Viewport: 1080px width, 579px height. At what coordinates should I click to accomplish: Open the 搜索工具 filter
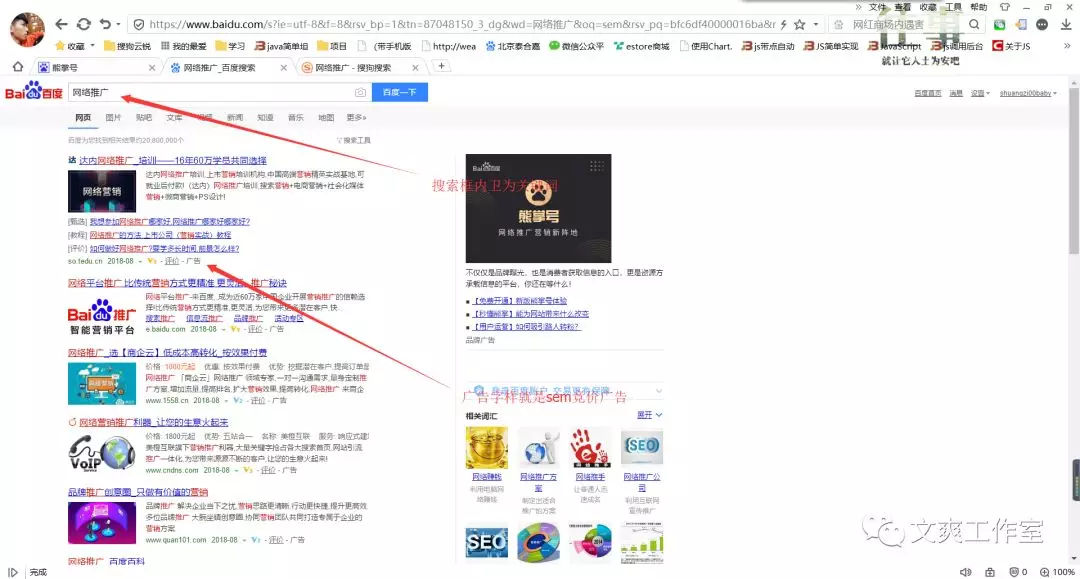pos(354,140)
